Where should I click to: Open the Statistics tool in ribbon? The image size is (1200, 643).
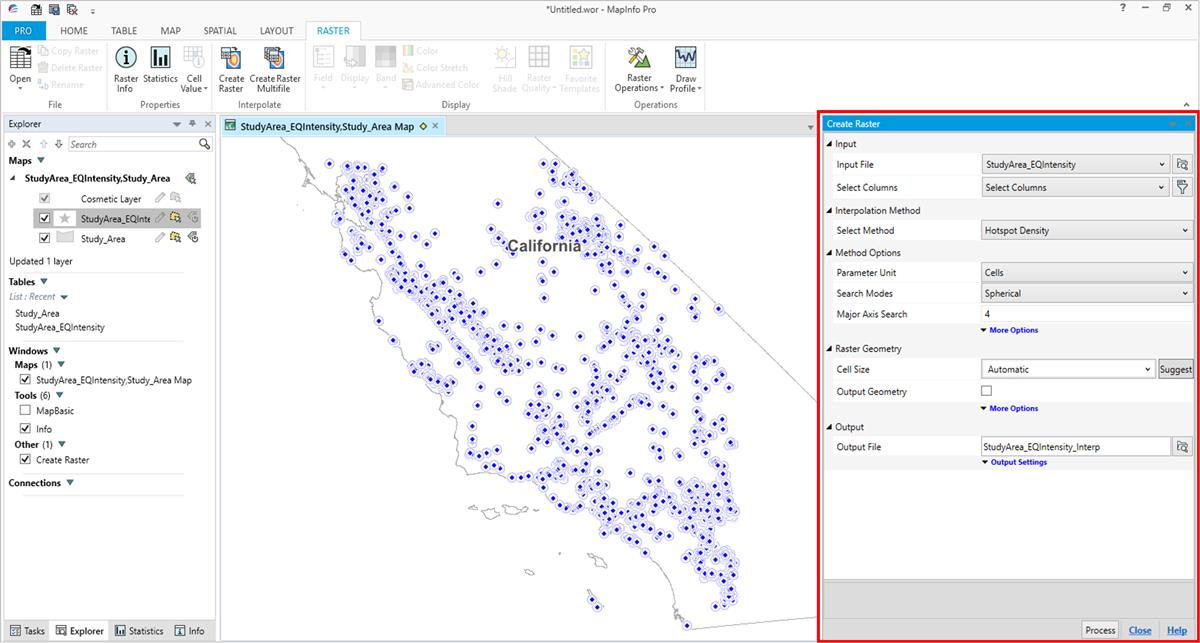click(x=160, y=60)
